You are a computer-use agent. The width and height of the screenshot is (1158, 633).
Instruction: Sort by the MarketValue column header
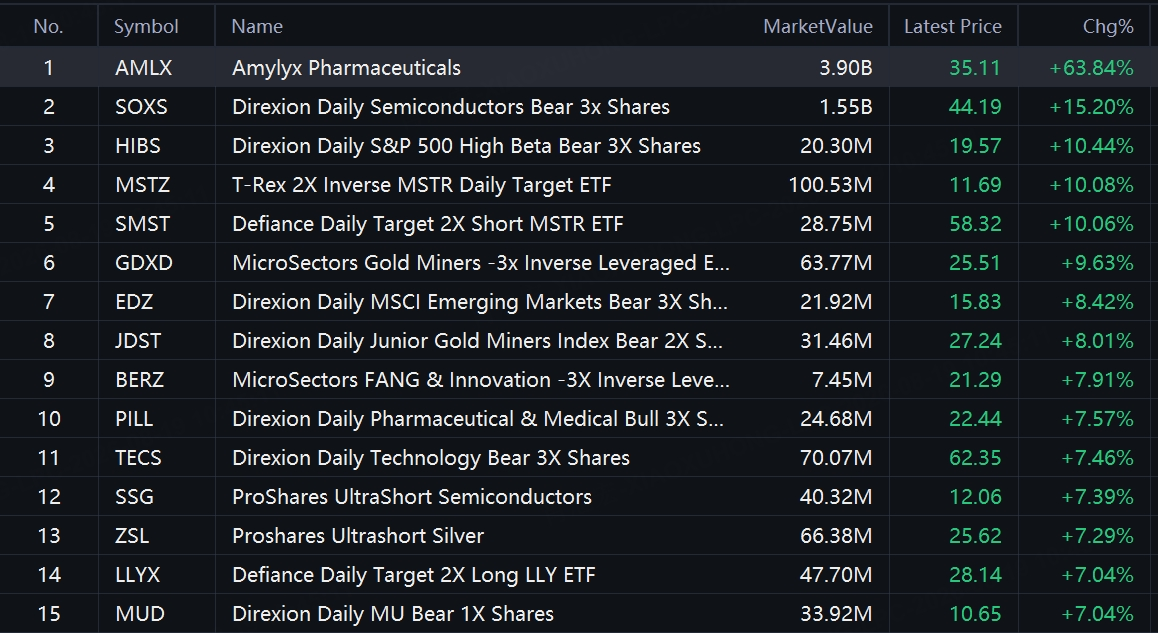[818, 27]
